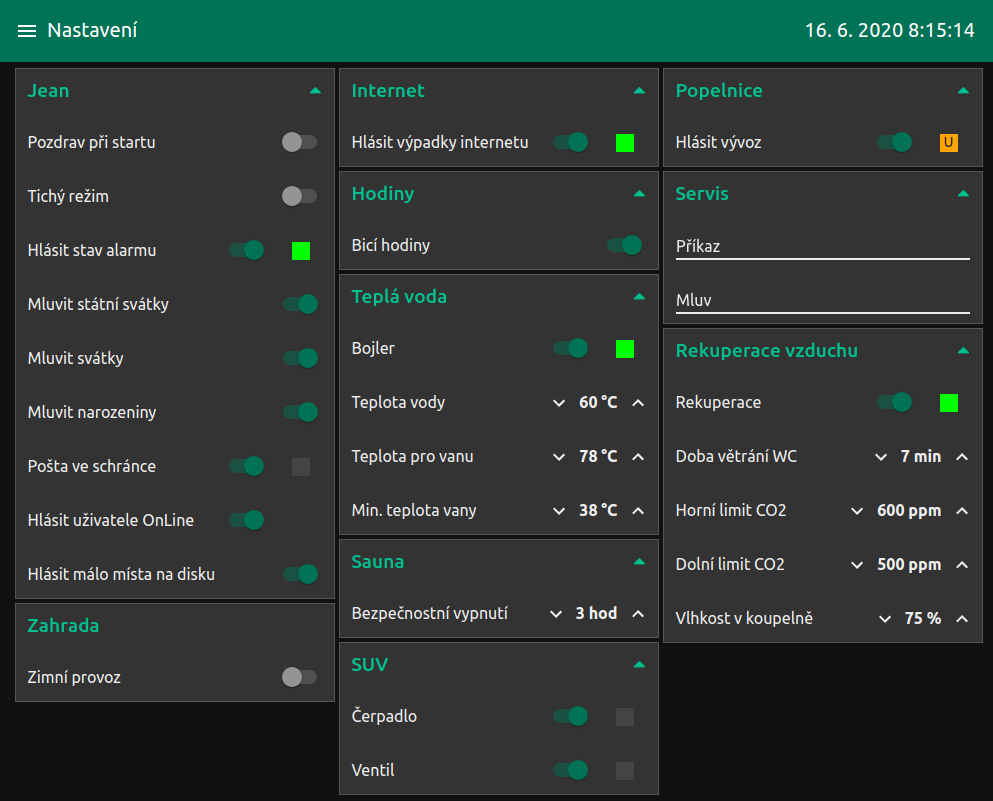This screenshot has height=801, width=993.
Task: Collapse the Teplá voda section
Action: (x=639, y=297)
